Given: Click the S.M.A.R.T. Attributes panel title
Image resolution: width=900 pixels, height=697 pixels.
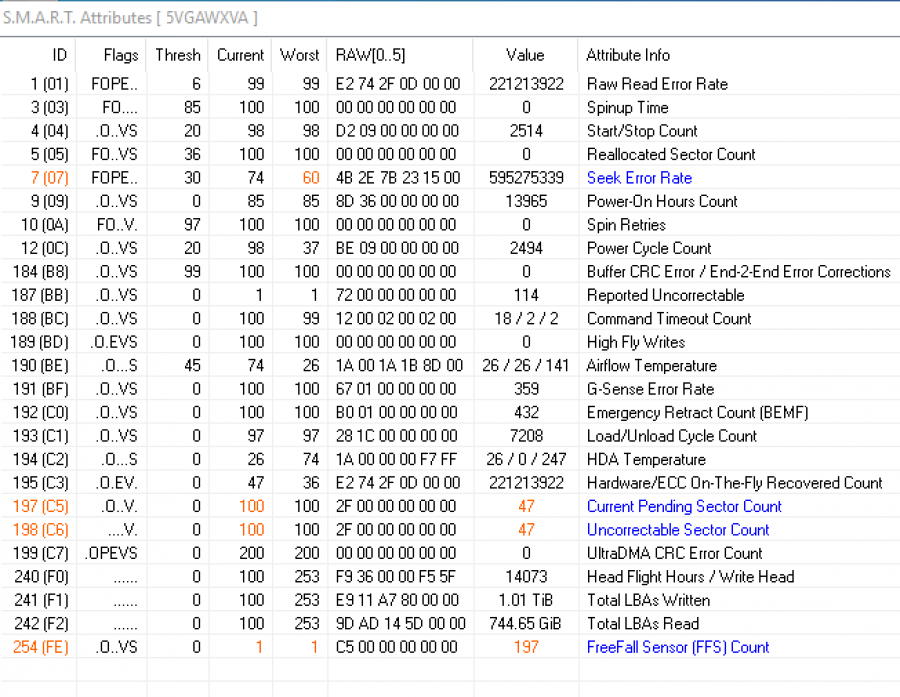Looking at the screenshot, I should tap(130, 17).
